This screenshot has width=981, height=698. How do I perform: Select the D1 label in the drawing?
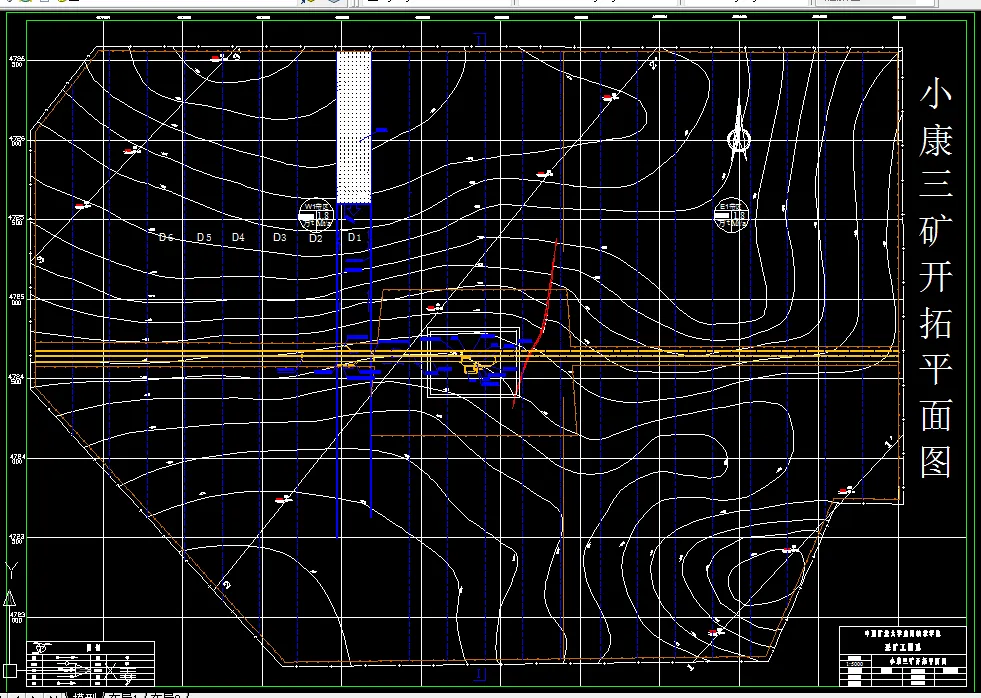[x=355, y=237]
